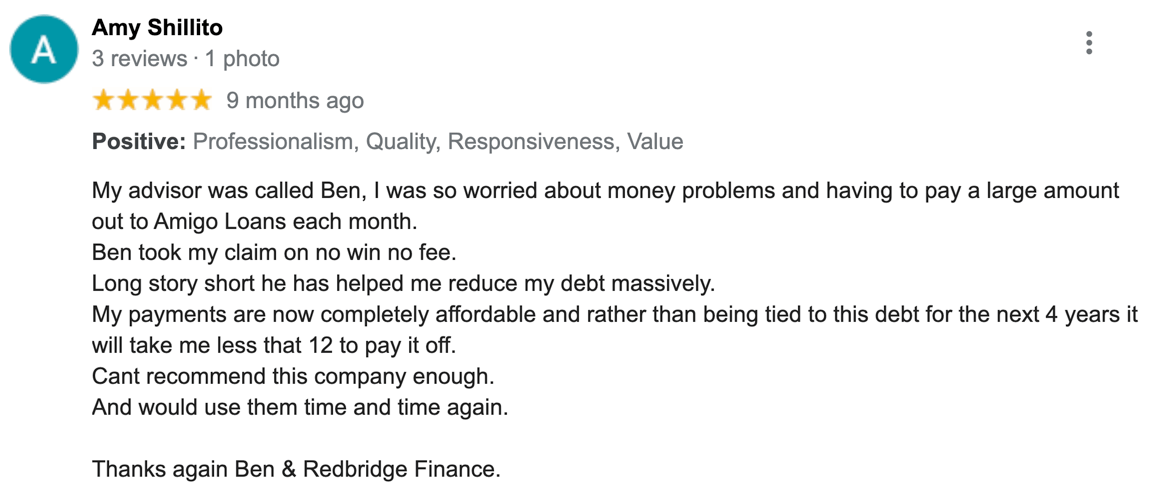Click the '1 photo' count text
The image size is (1155, 500).
(x=242, y=59)
